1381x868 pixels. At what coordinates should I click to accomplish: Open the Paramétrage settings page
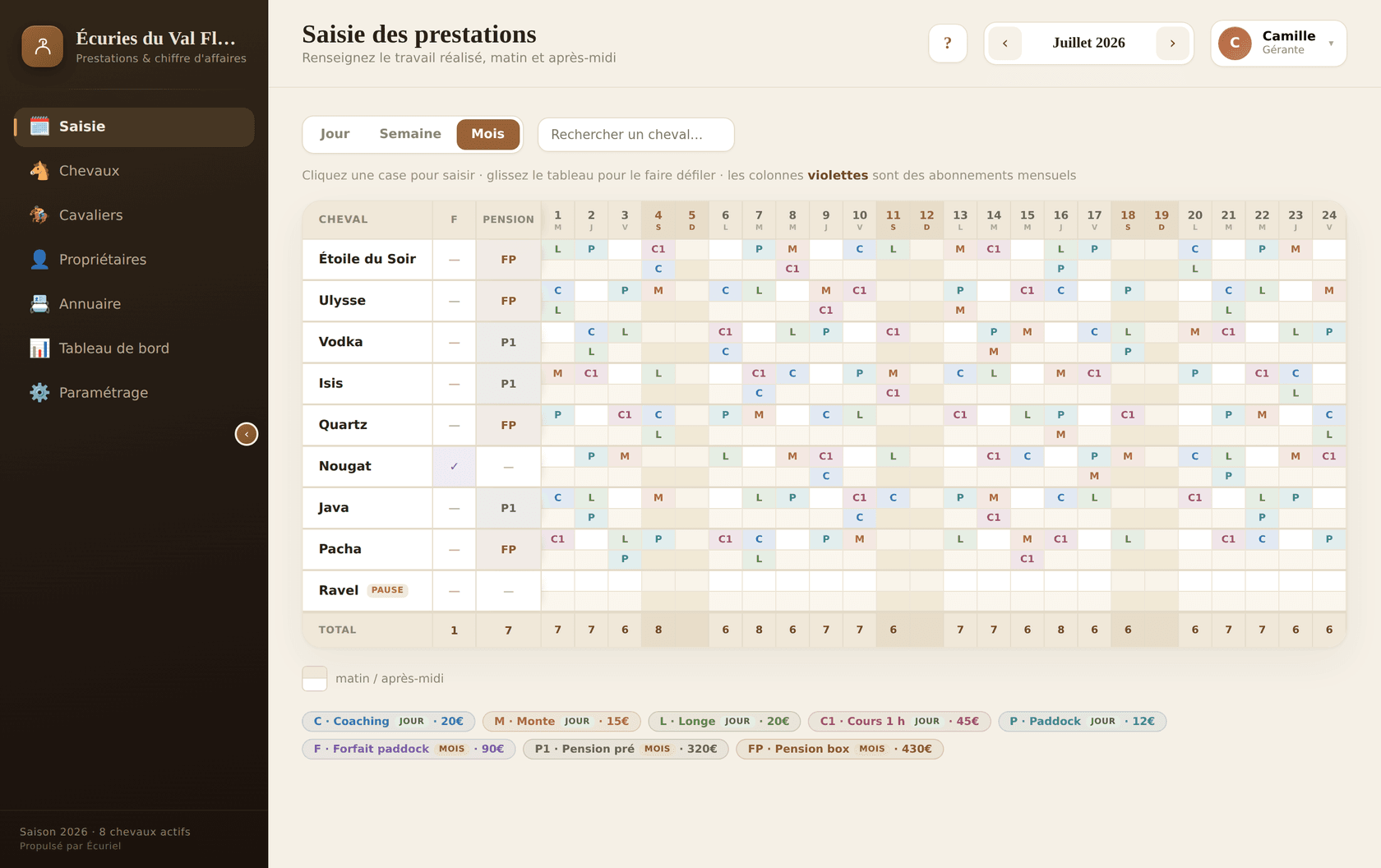(134, 393)
